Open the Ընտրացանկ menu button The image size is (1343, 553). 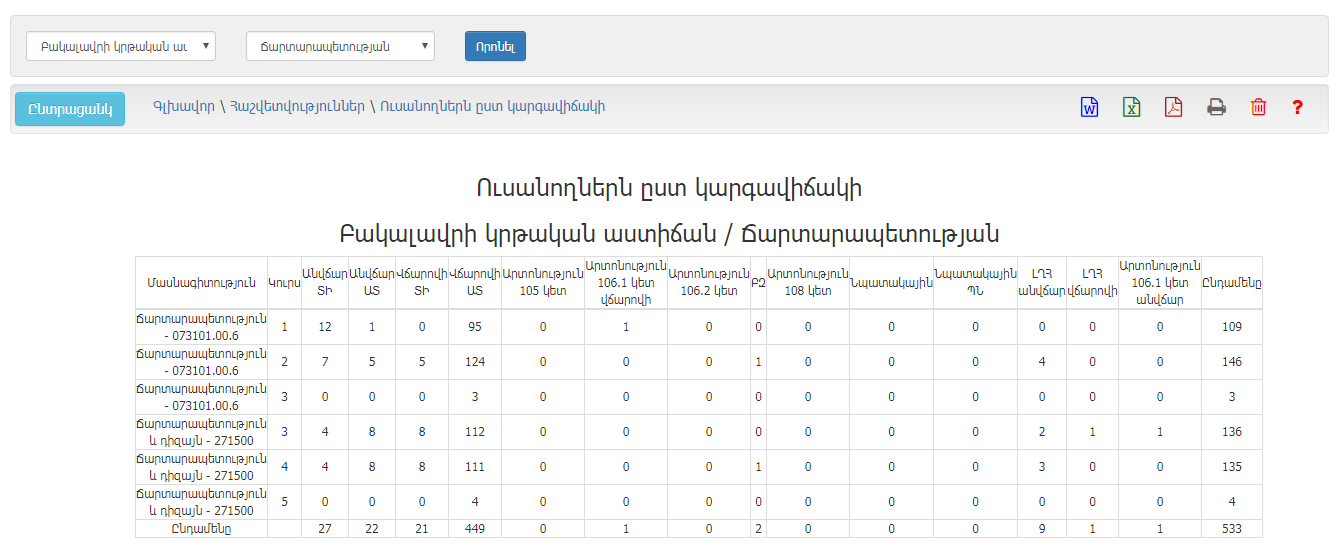pos(70,109)
